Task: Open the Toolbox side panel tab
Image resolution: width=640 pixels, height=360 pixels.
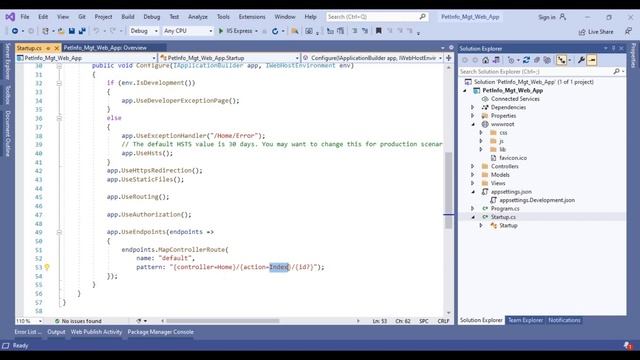Action: point(7,94)
